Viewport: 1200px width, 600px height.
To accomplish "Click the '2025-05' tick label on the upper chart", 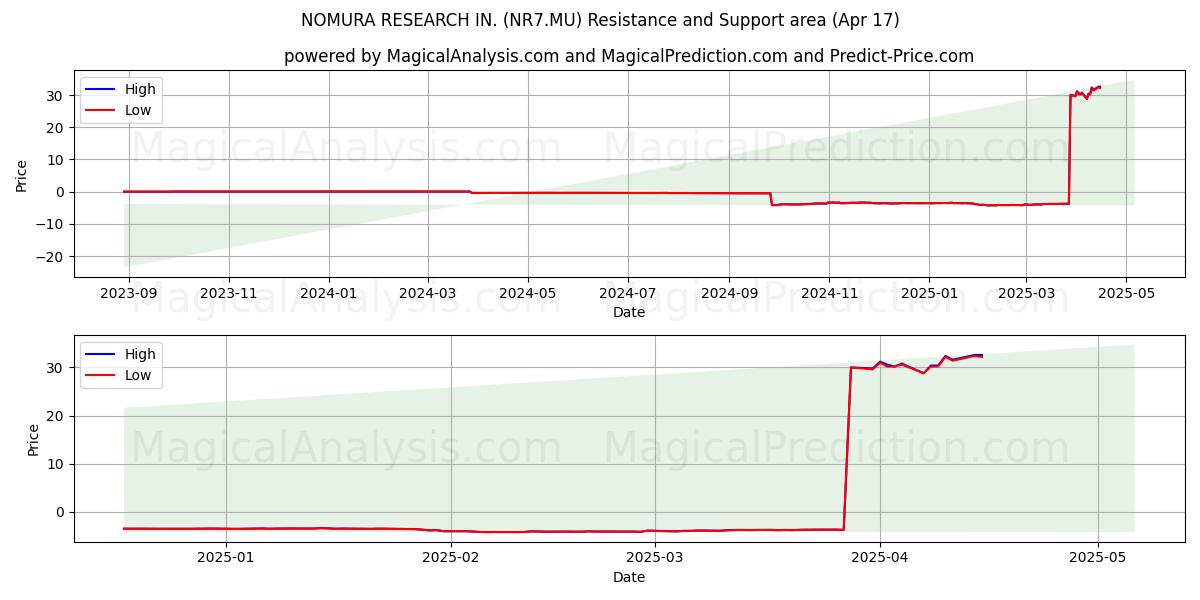I will pos(1126,293).
